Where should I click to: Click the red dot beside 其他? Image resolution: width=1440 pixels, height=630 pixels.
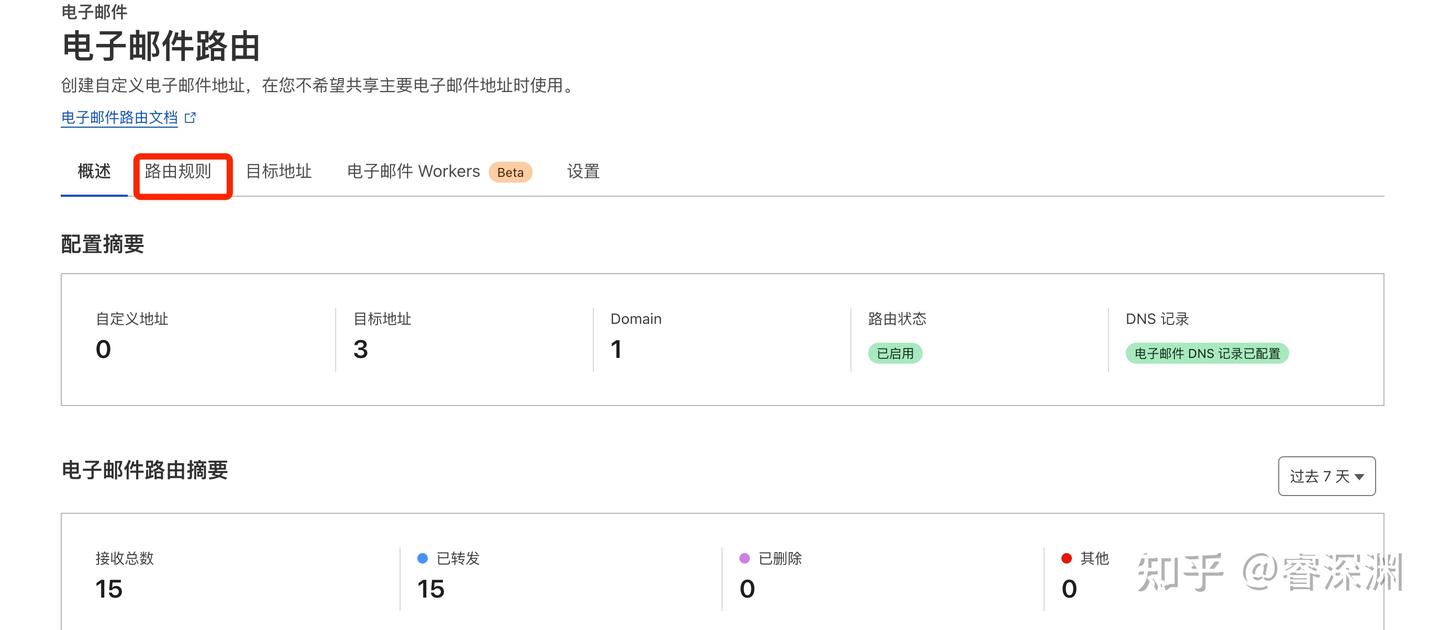[x=1064, y=558]
